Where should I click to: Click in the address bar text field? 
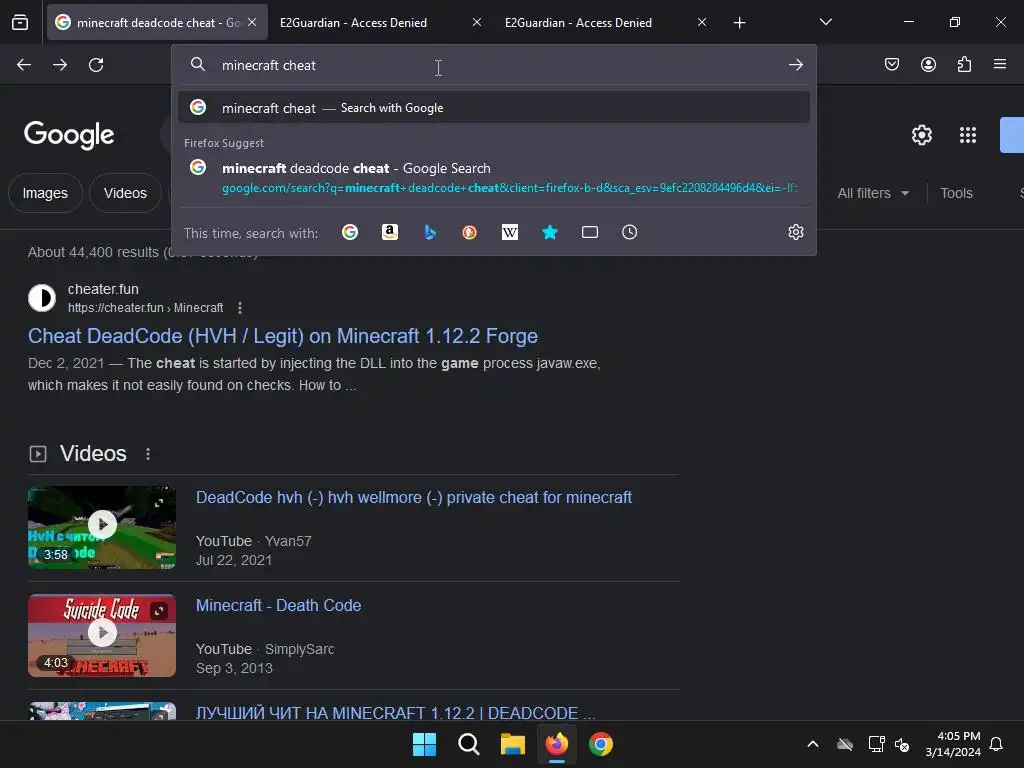pos(494,65)
